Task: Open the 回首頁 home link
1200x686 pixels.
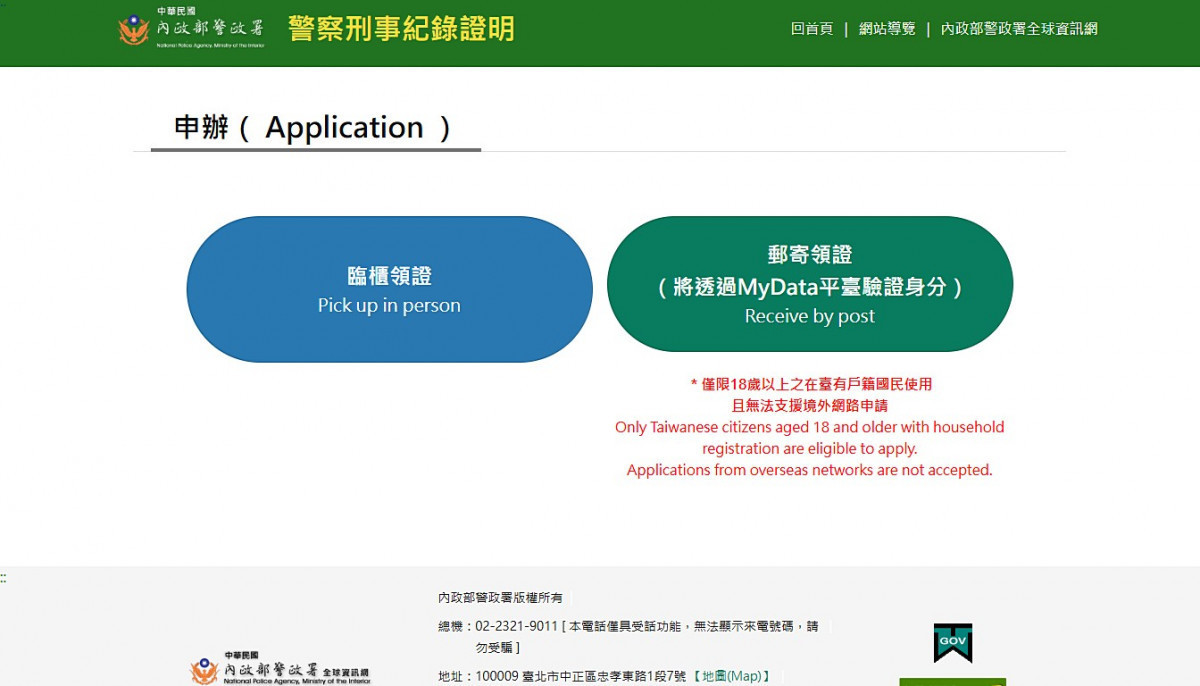Action: [811, 29]
